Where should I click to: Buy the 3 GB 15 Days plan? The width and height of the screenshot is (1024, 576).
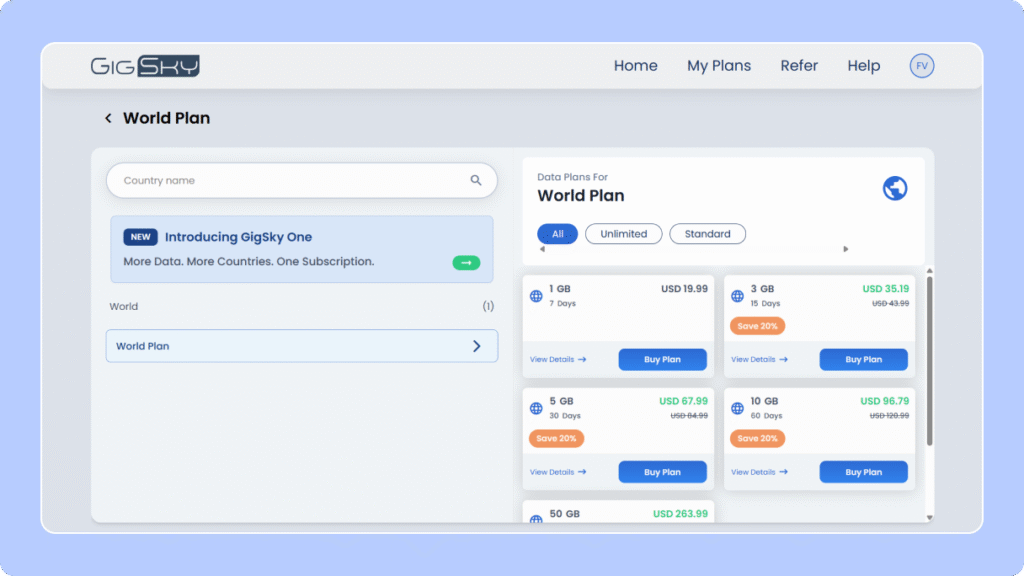[863, 360]
